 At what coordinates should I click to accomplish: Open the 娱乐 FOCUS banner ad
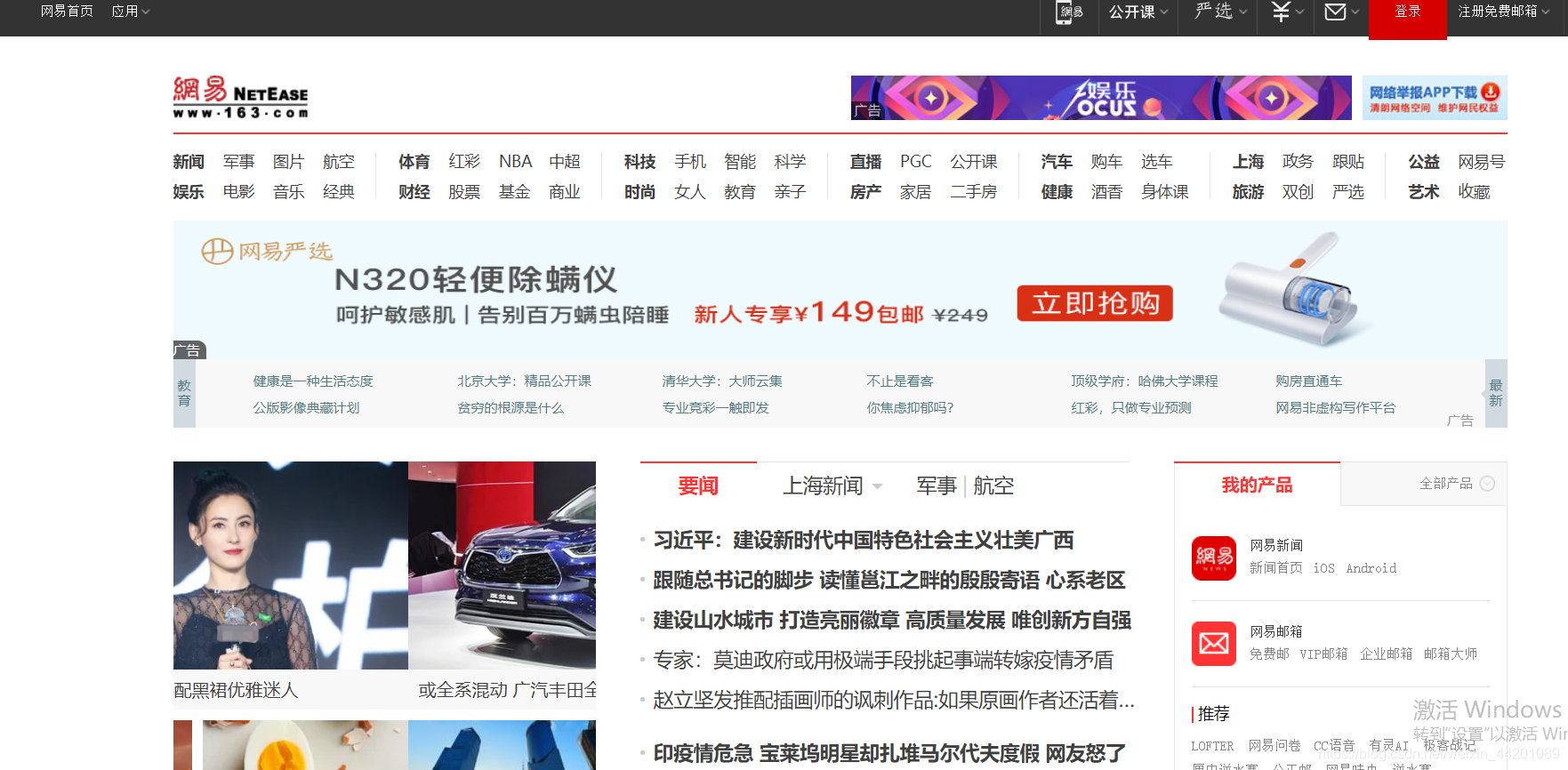tap(1101, 98)
